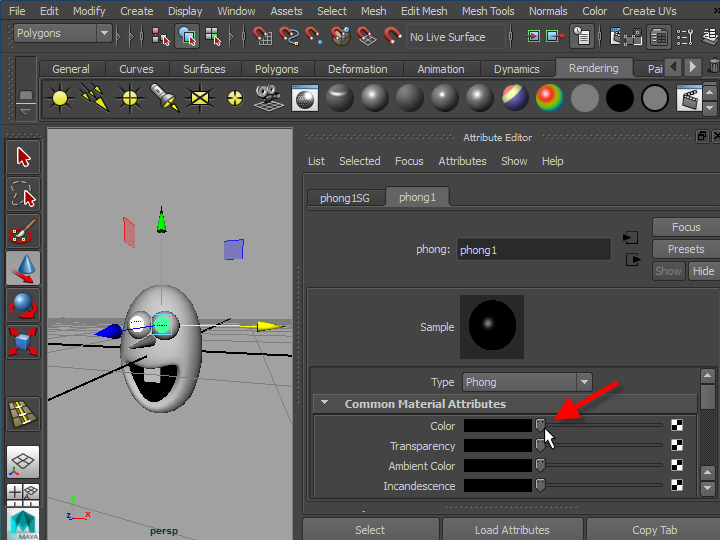Collapse the Common Material Attributes section
The image size is (720, 540).
(x=325, y=404)
